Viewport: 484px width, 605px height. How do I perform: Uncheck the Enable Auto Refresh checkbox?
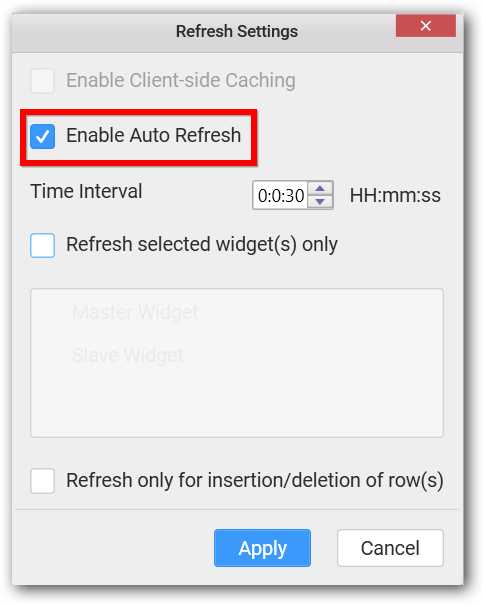[x=42, y=136]
